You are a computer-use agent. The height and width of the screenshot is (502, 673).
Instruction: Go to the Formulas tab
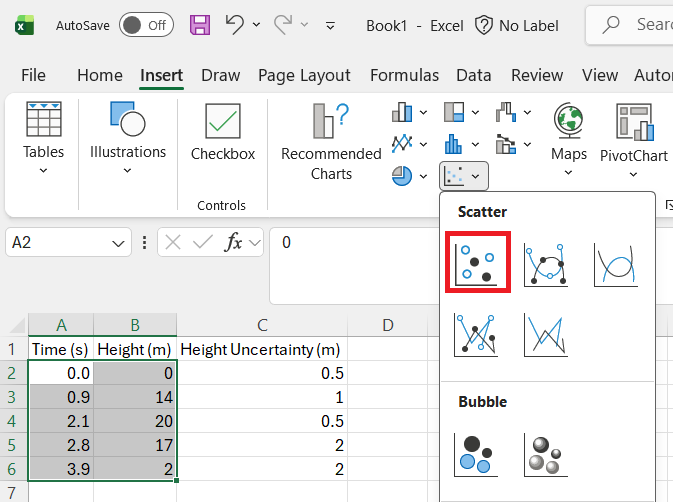click(x=404, y=76)
